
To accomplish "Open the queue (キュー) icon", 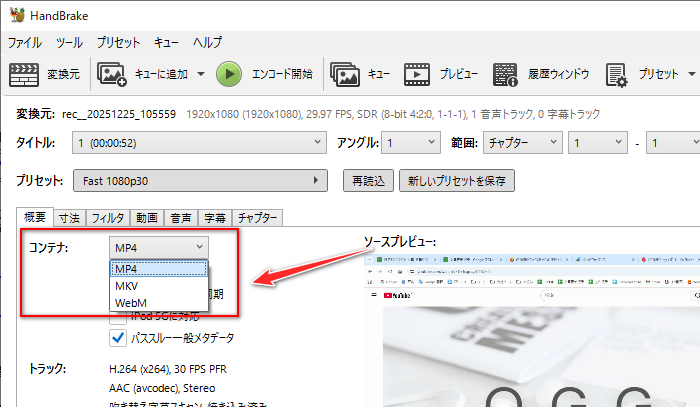I will coord(346,74).
